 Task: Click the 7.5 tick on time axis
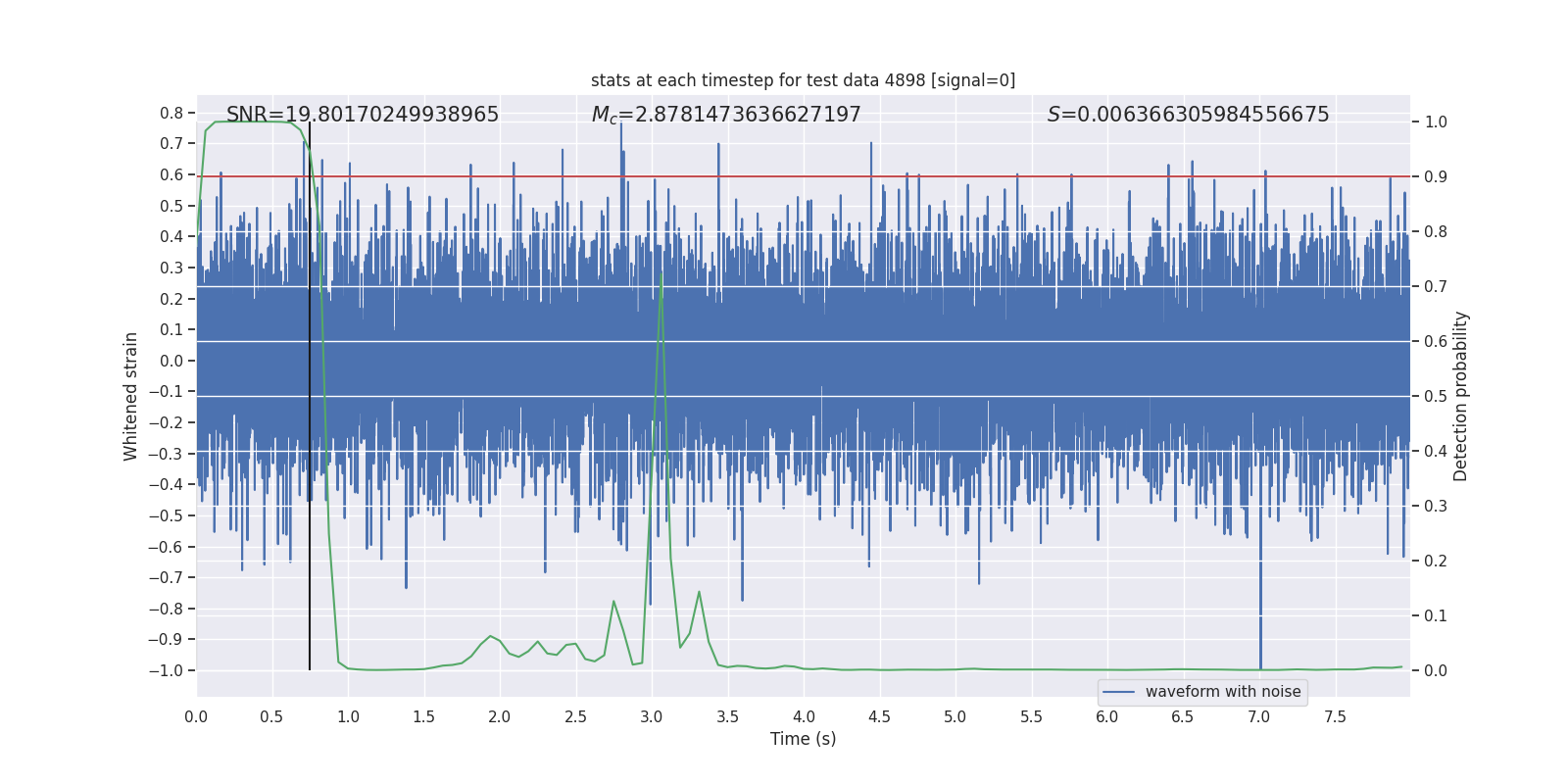tap(1335, 717)
